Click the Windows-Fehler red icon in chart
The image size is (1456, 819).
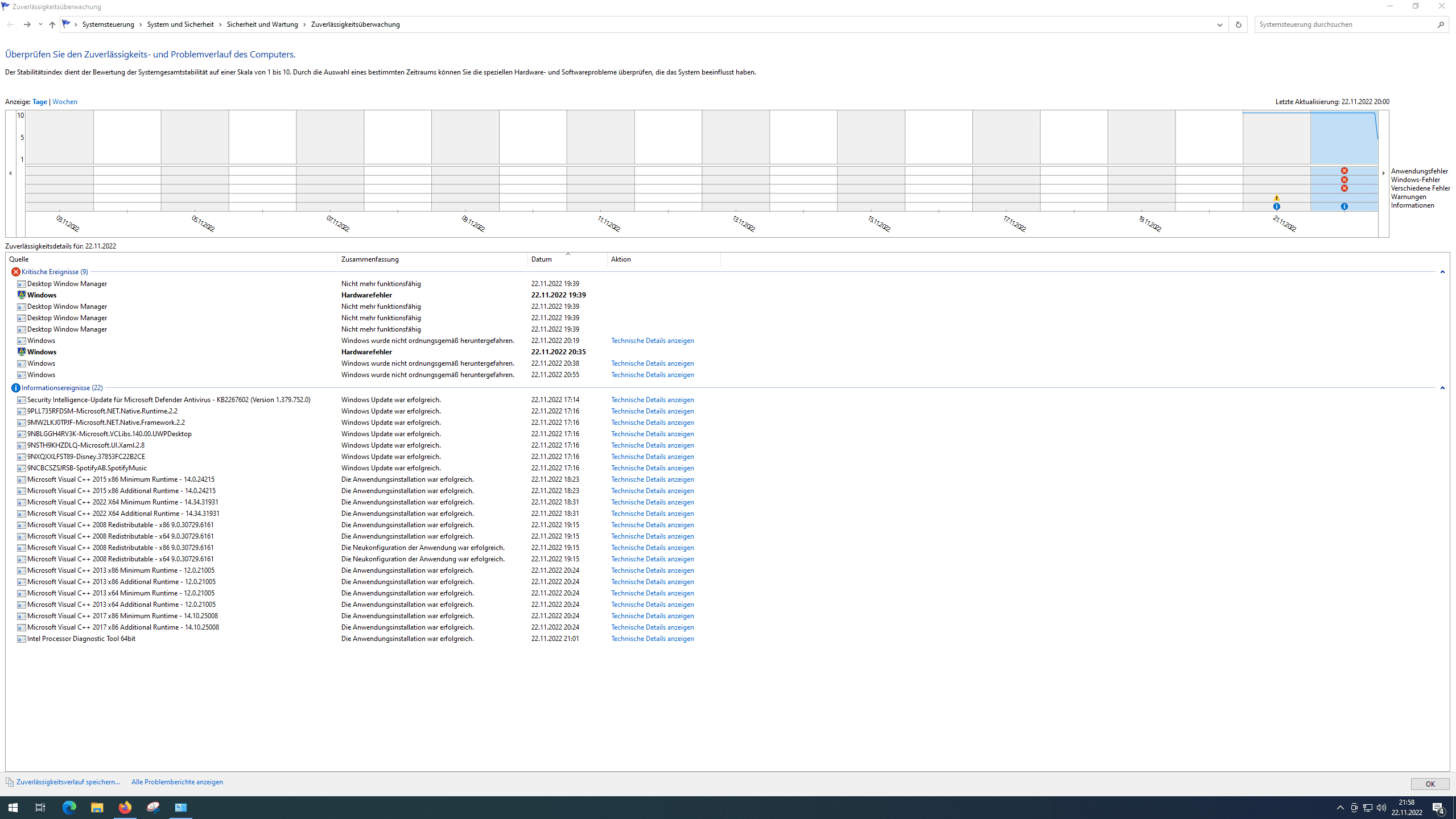[x=1344, y=180]
